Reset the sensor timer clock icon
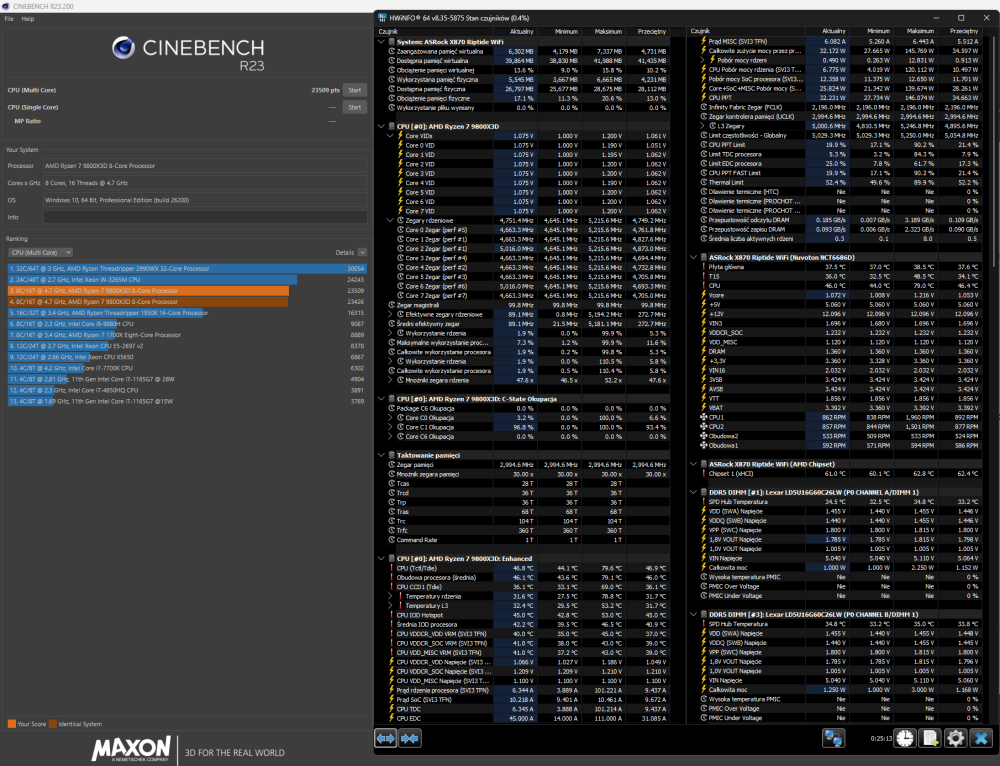Viewport: 1000px width, 766px height. click(x=904, y=738)
